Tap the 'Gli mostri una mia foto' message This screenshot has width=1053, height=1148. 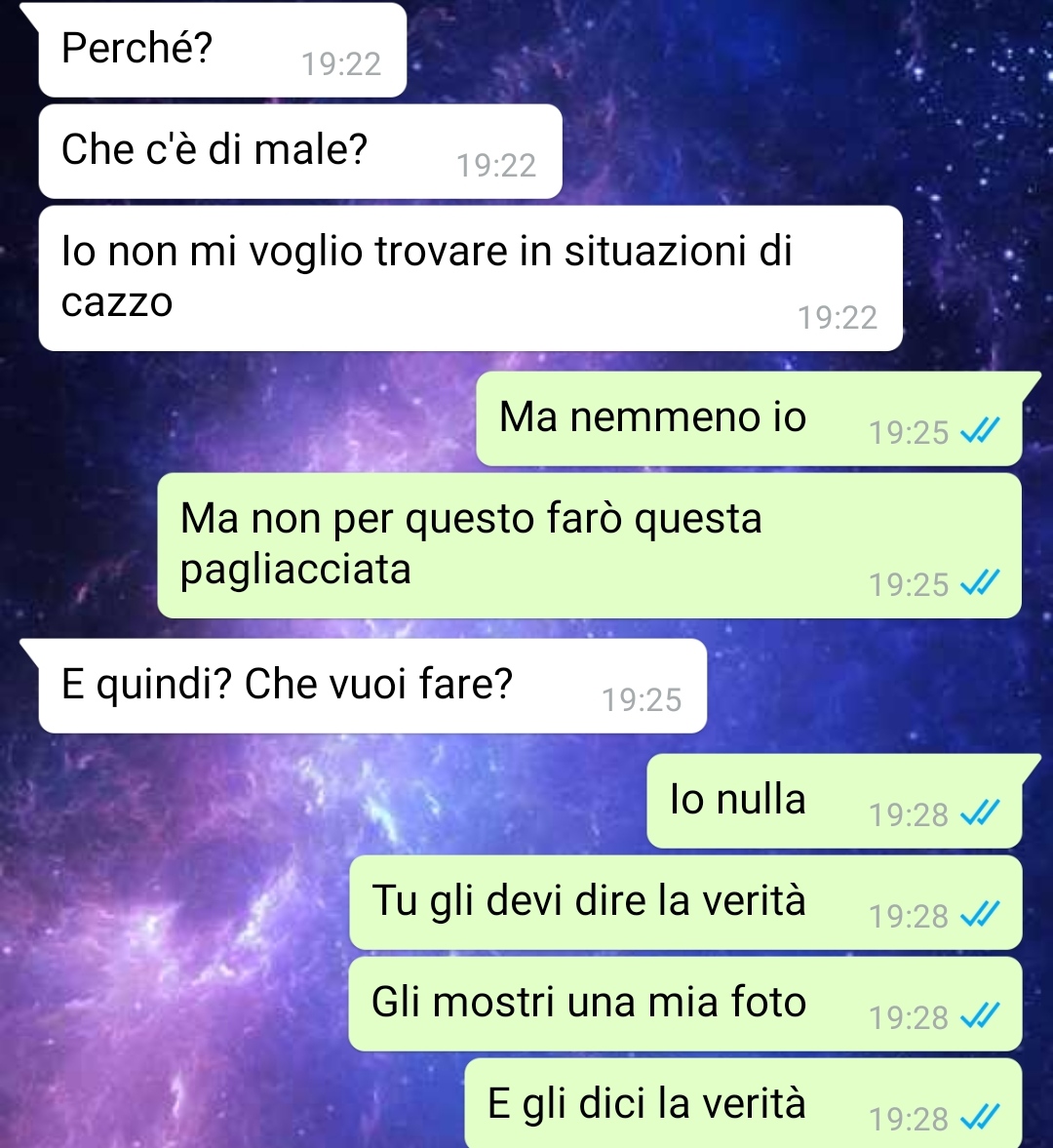pos(684,1005)
